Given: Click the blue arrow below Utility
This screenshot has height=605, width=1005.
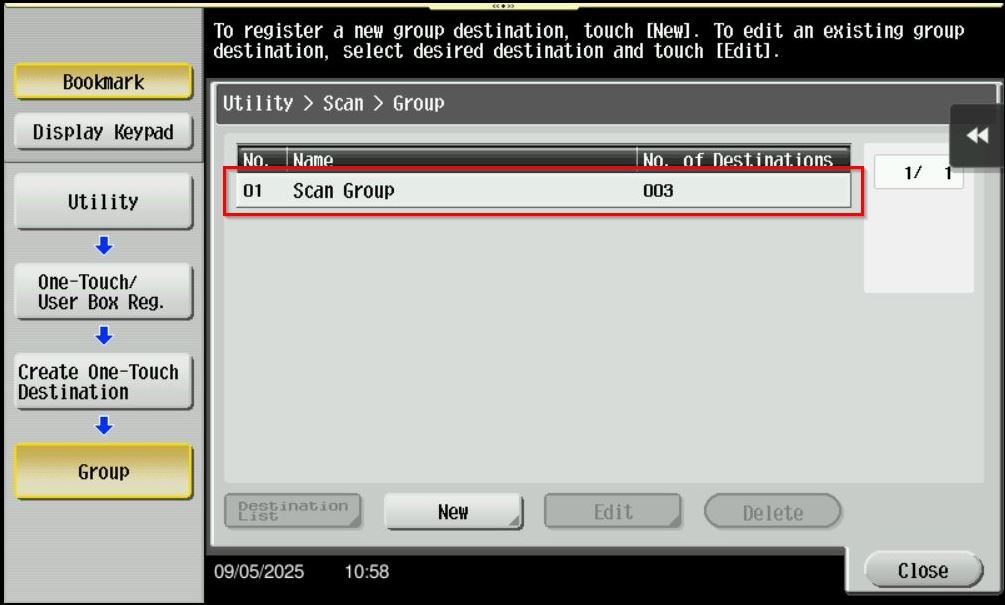Looking at the screenshot, I should [x=104, y=246].
